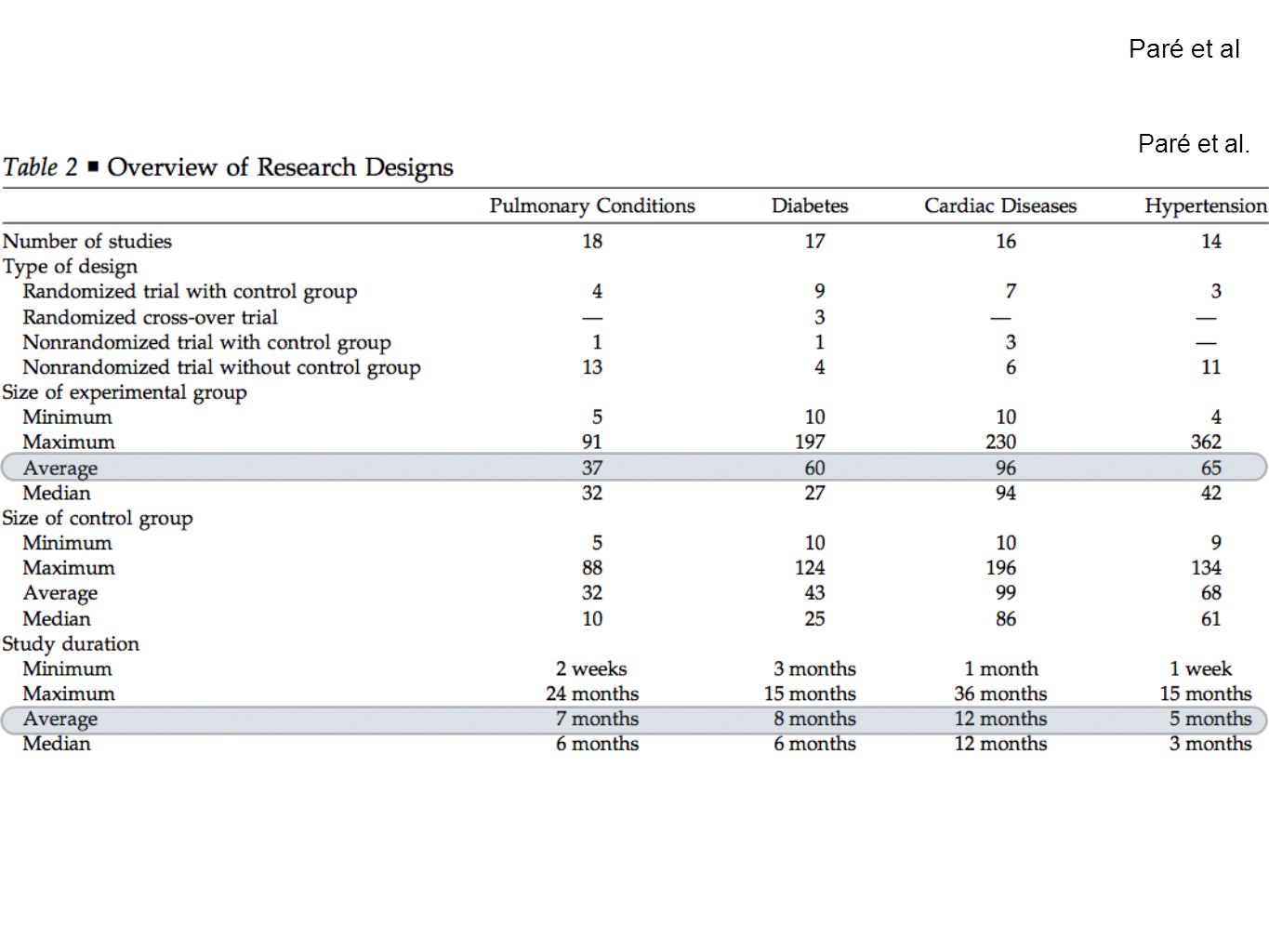Screen dimensions: 1269x952
Task: Click the value 362 in experimental Maximum row
Action: point(1206,442)
